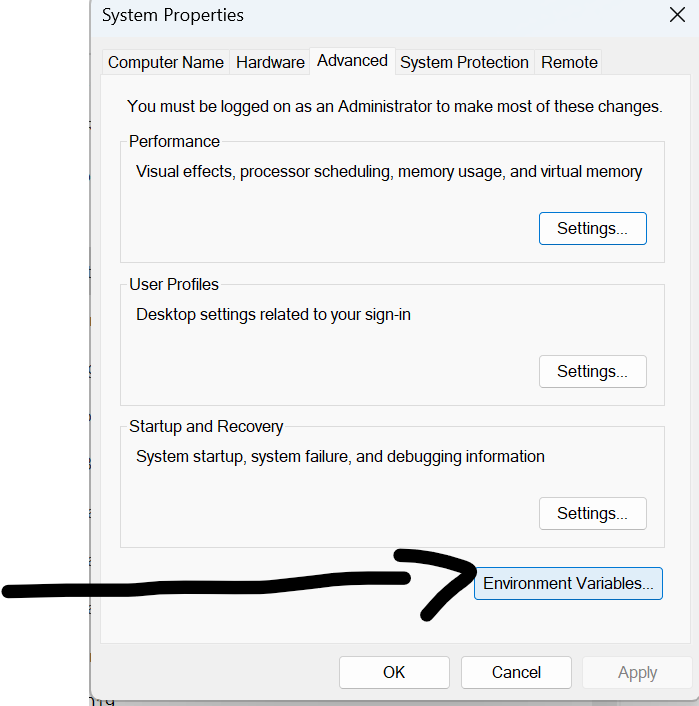
Task: Click Cancel to discard changes
Action: coord(516,672)
